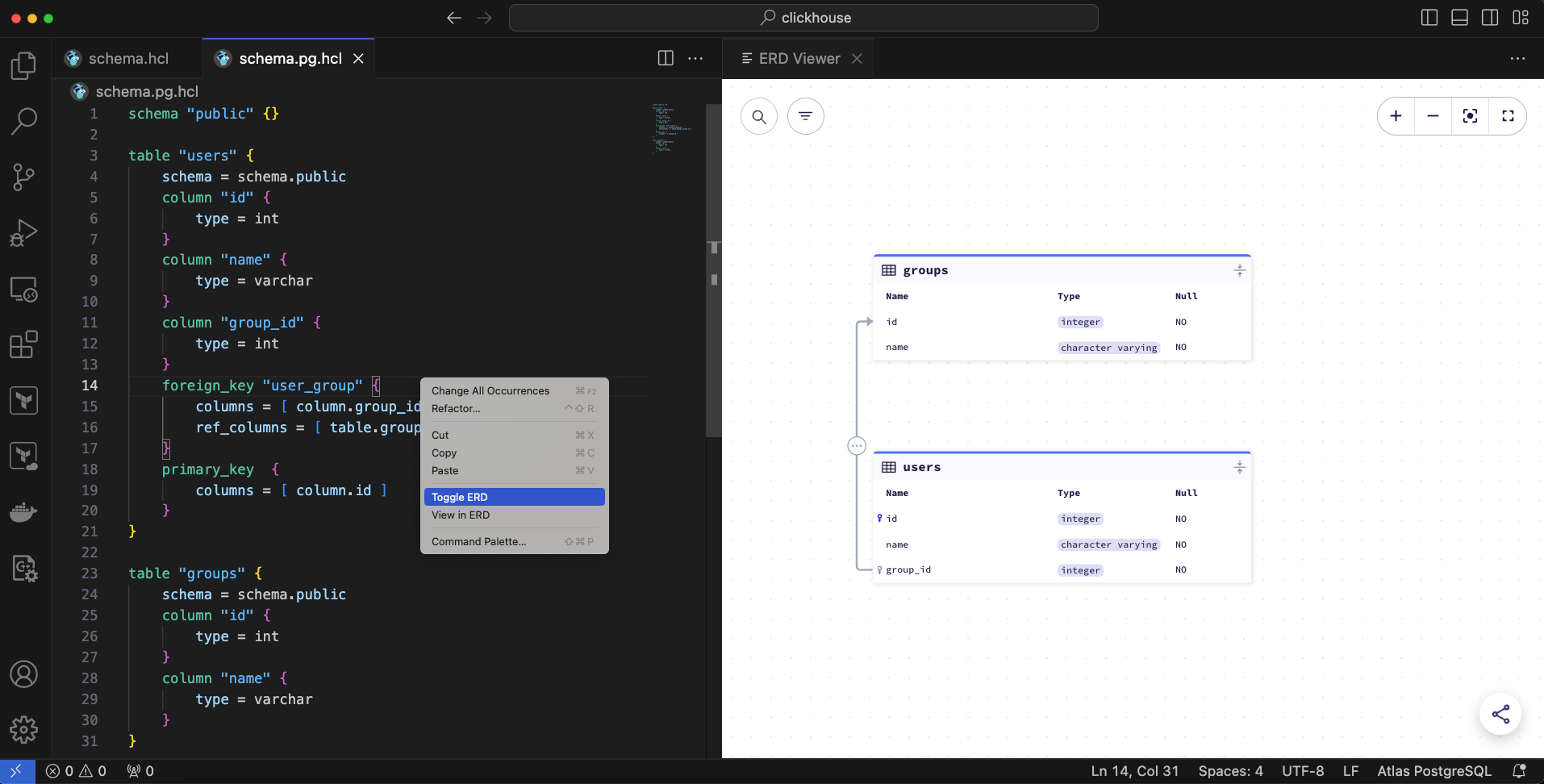Collapse the users table columns

[1239, 467]
